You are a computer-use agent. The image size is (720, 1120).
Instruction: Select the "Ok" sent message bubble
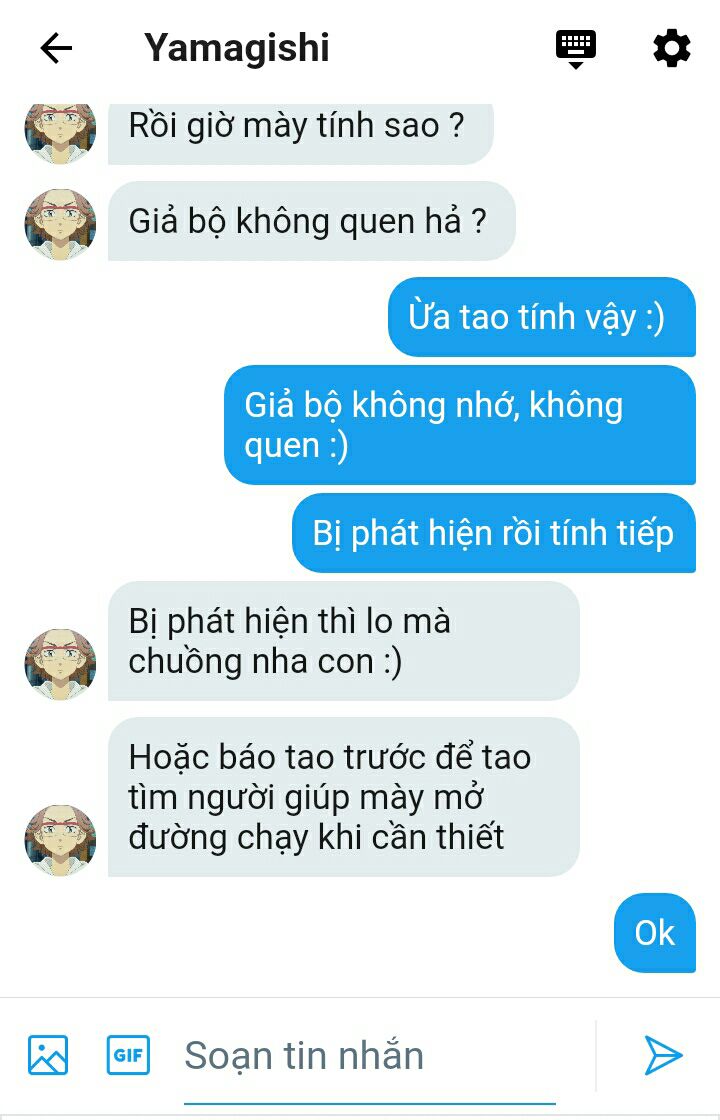[654, 933]
